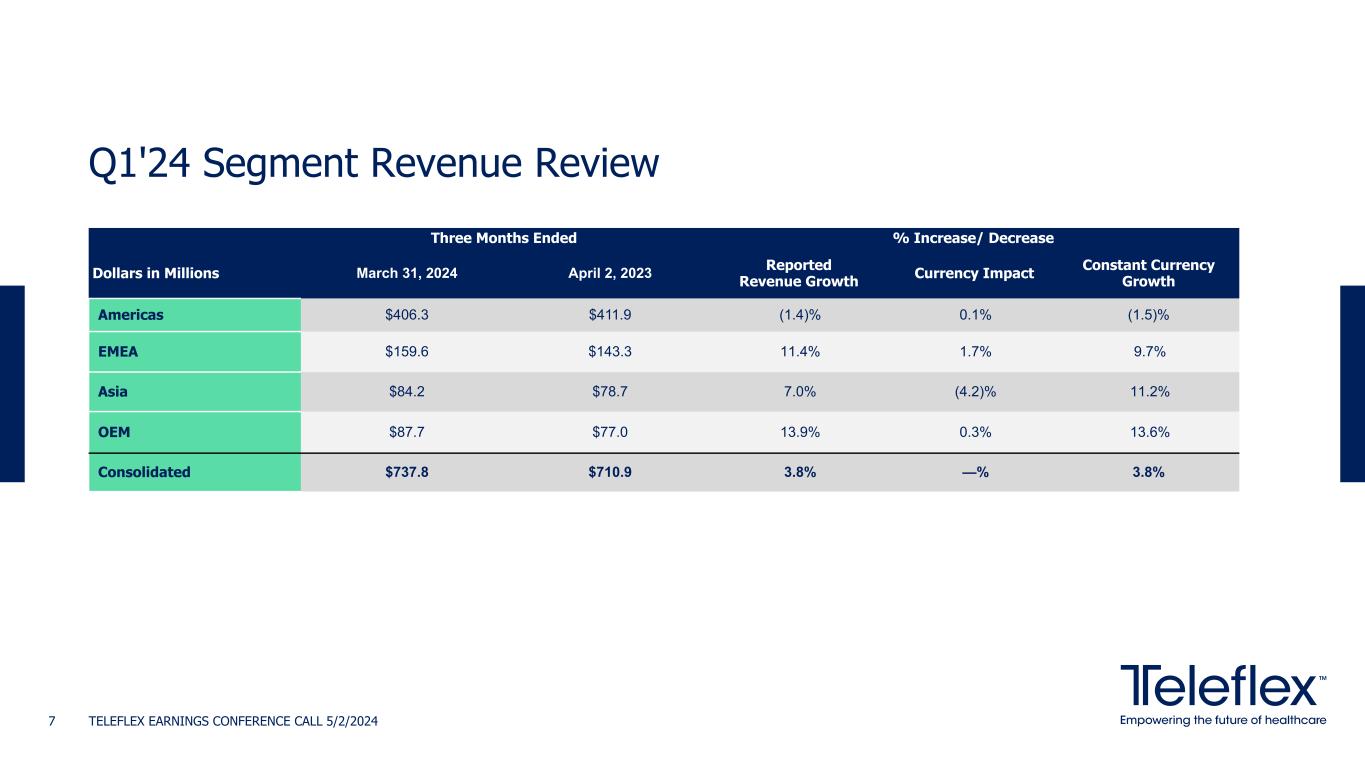Click the Asia (4.2)% currency impact value
Viewport: 1365px width, 768px height.
(x=974, y=391)
